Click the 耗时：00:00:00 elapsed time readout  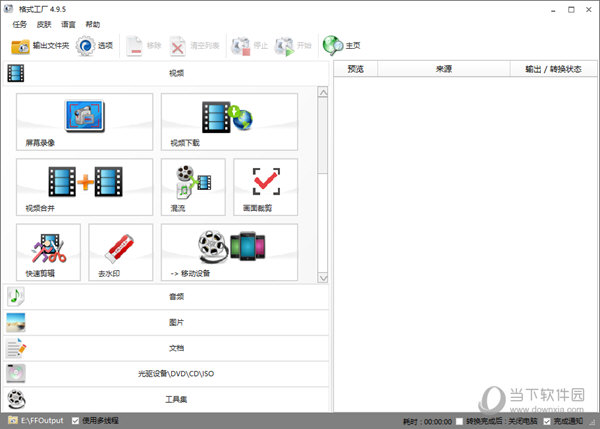click(x=427, y=422)
